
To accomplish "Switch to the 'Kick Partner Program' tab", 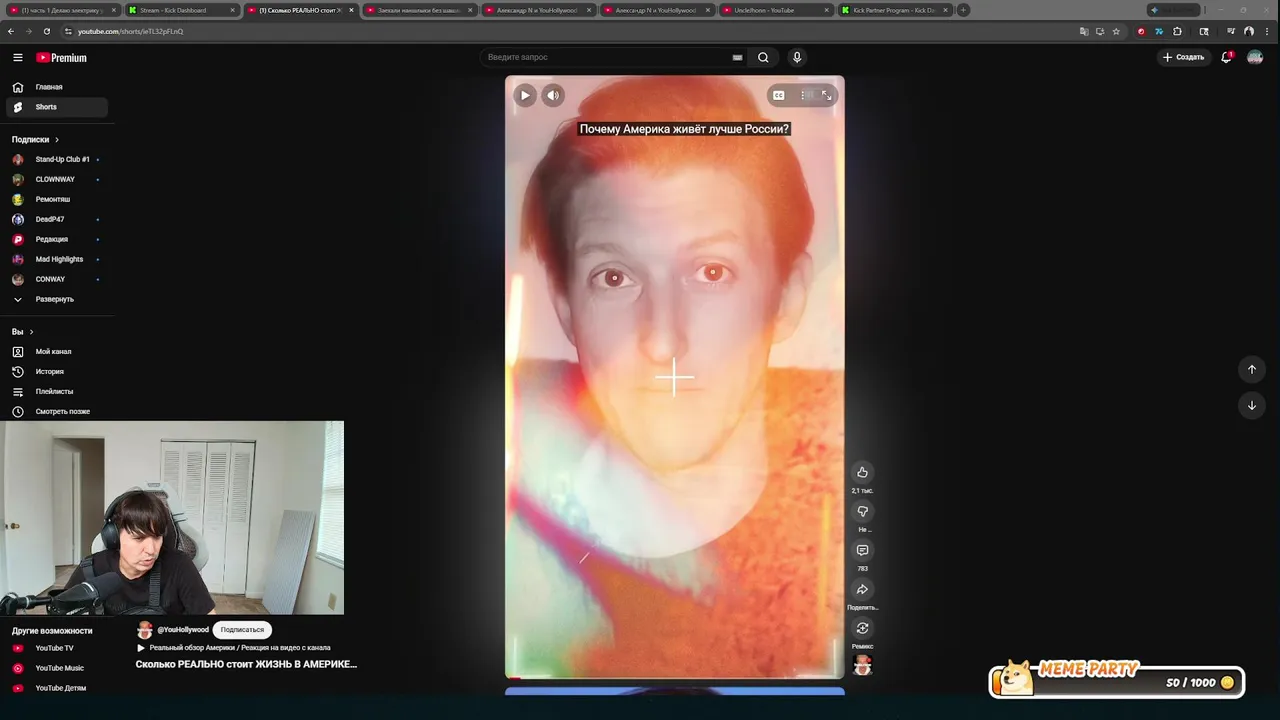I will click(x=893, y=10).
